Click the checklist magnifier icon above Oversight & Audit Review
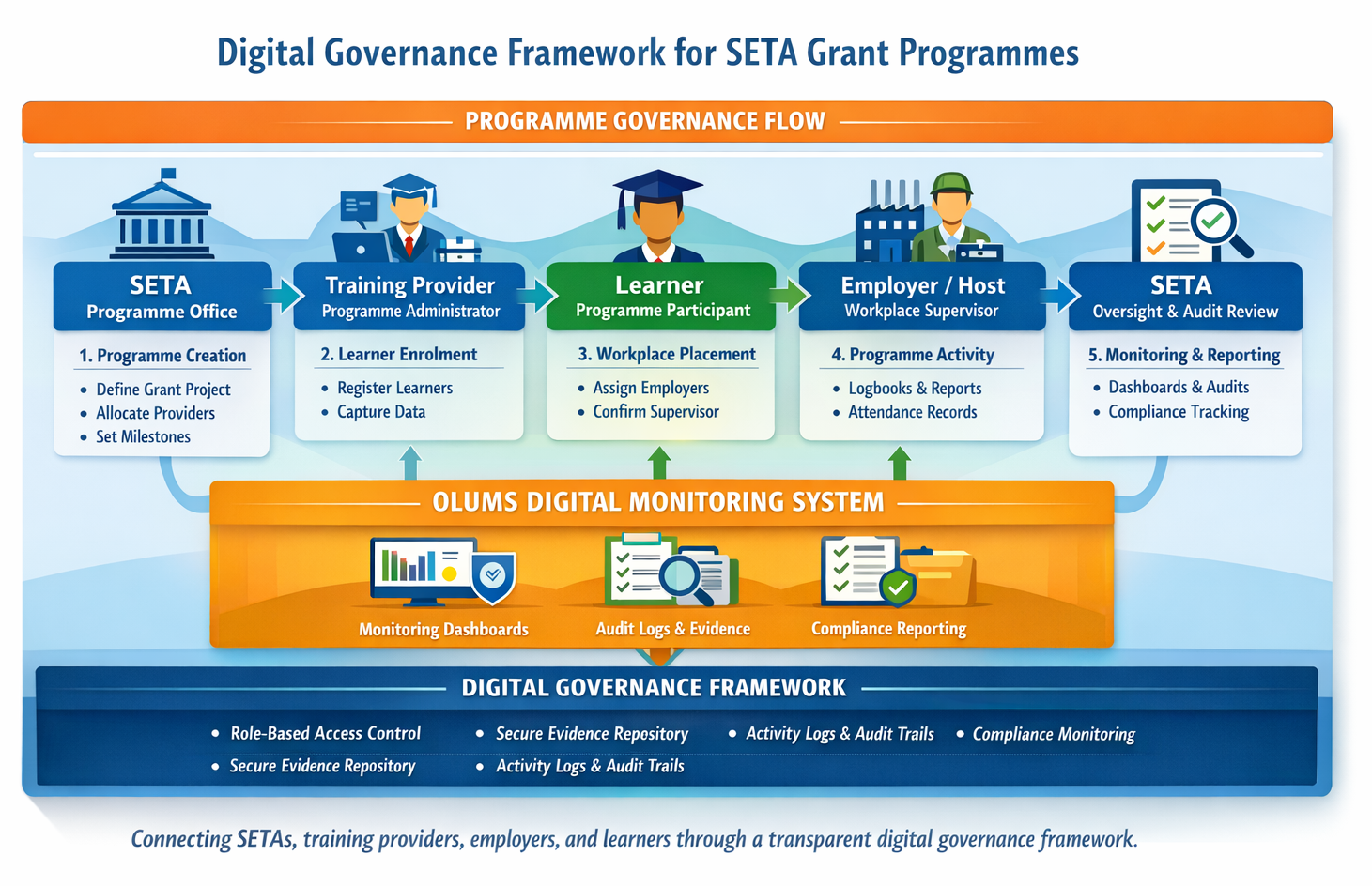This screenshot has width=1372, height=886. click(x=1192, y=220)
